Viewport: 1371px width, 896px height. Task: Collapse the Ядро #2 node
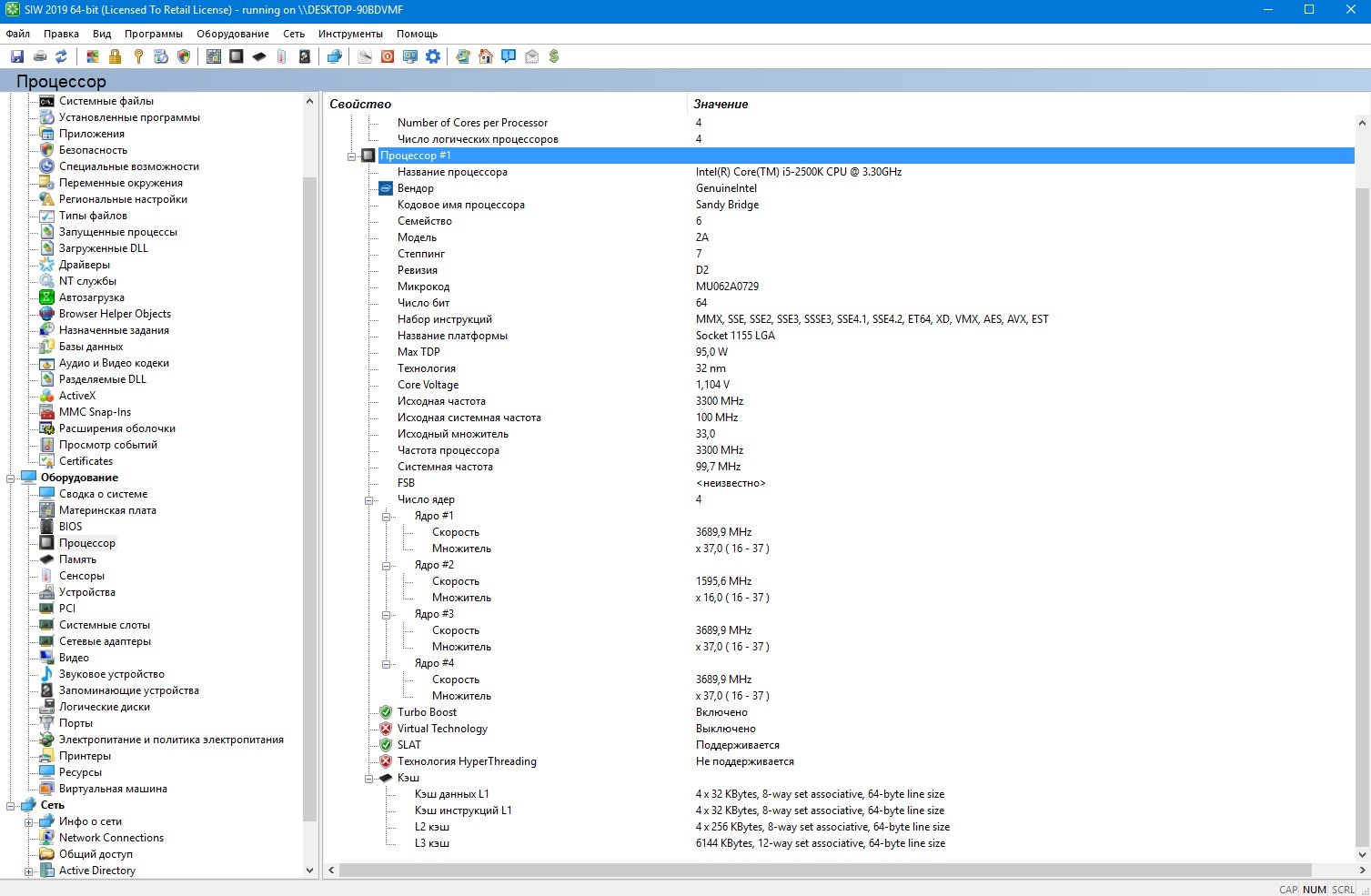point(387,566)
